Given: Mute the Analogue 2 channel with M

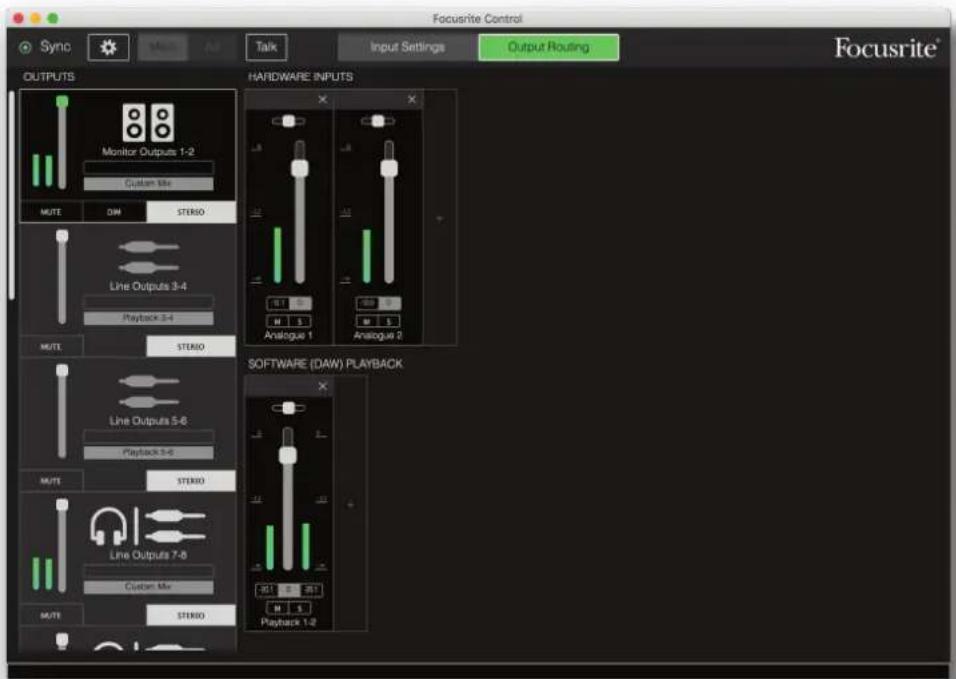Looking at the screenshot, I should (x=366, y=321).
